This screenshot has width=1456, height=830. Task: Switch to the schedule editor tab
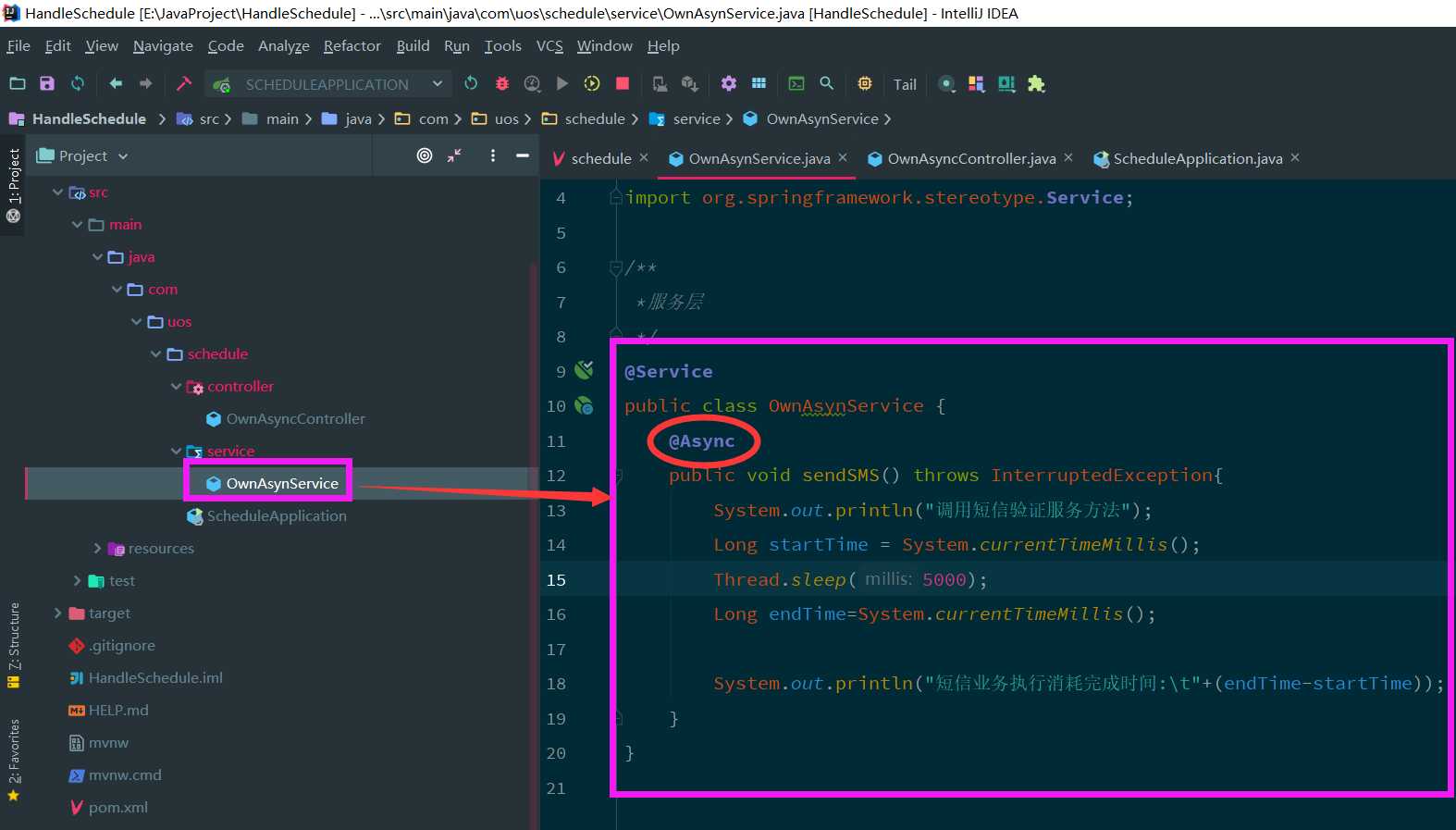(601, 158)
